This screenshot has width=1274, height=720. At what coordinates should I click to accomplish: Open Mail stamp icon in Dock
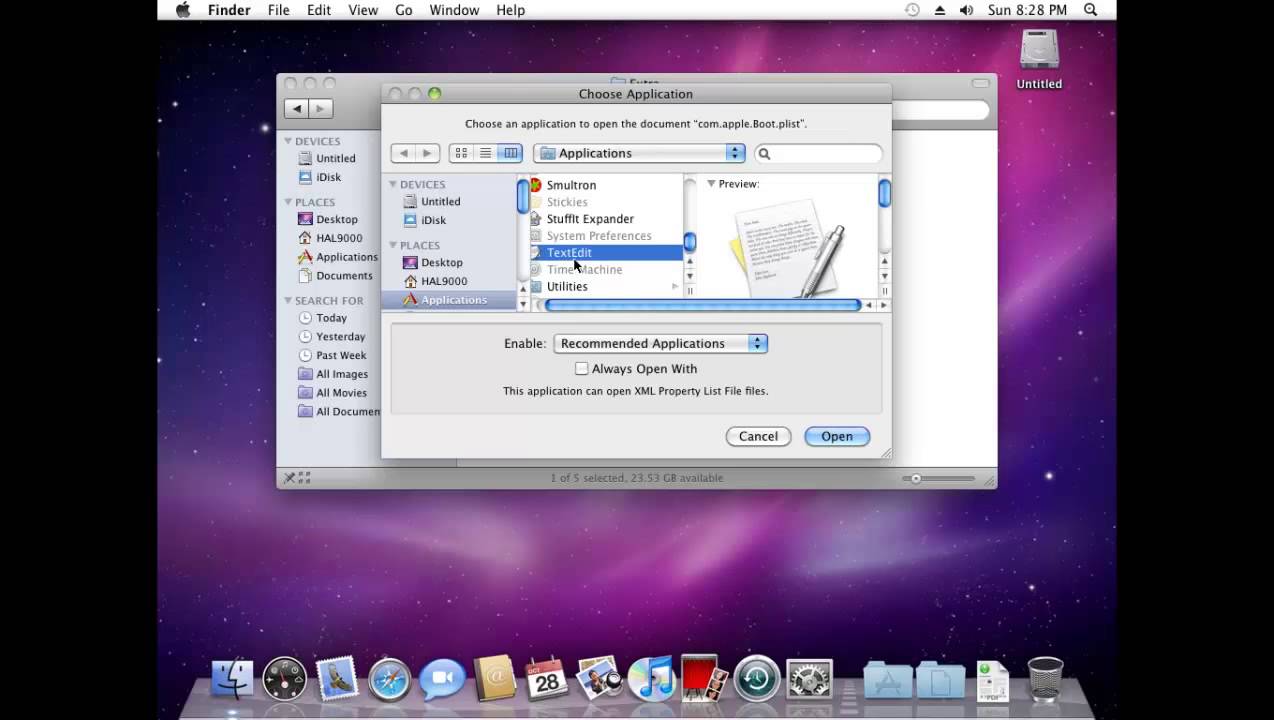click(x=337, y=679)
